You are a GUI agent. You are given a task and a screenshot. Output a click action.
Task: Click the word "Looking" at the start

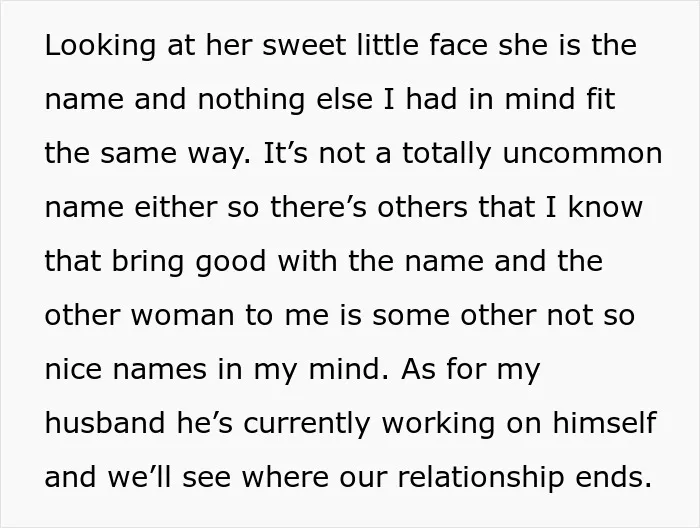pyautogui.click(x=100, y=46)
